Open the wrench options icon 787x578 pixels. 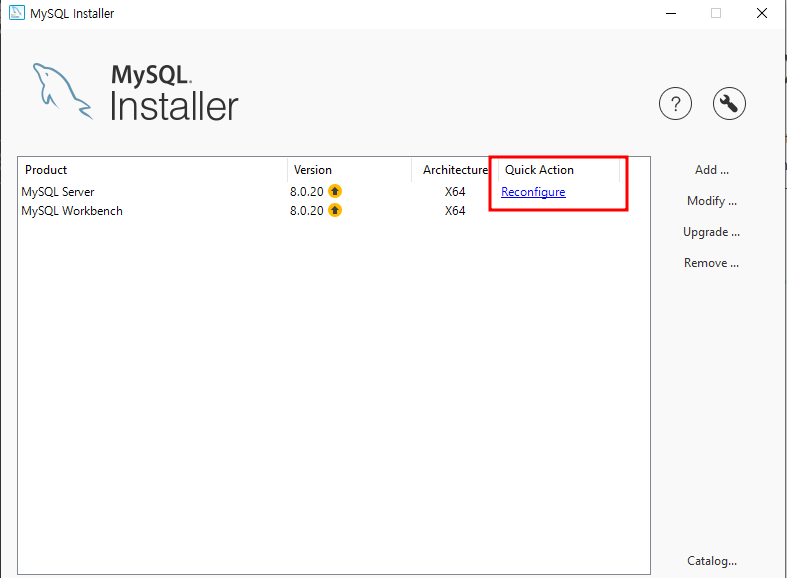click(729, 103)
